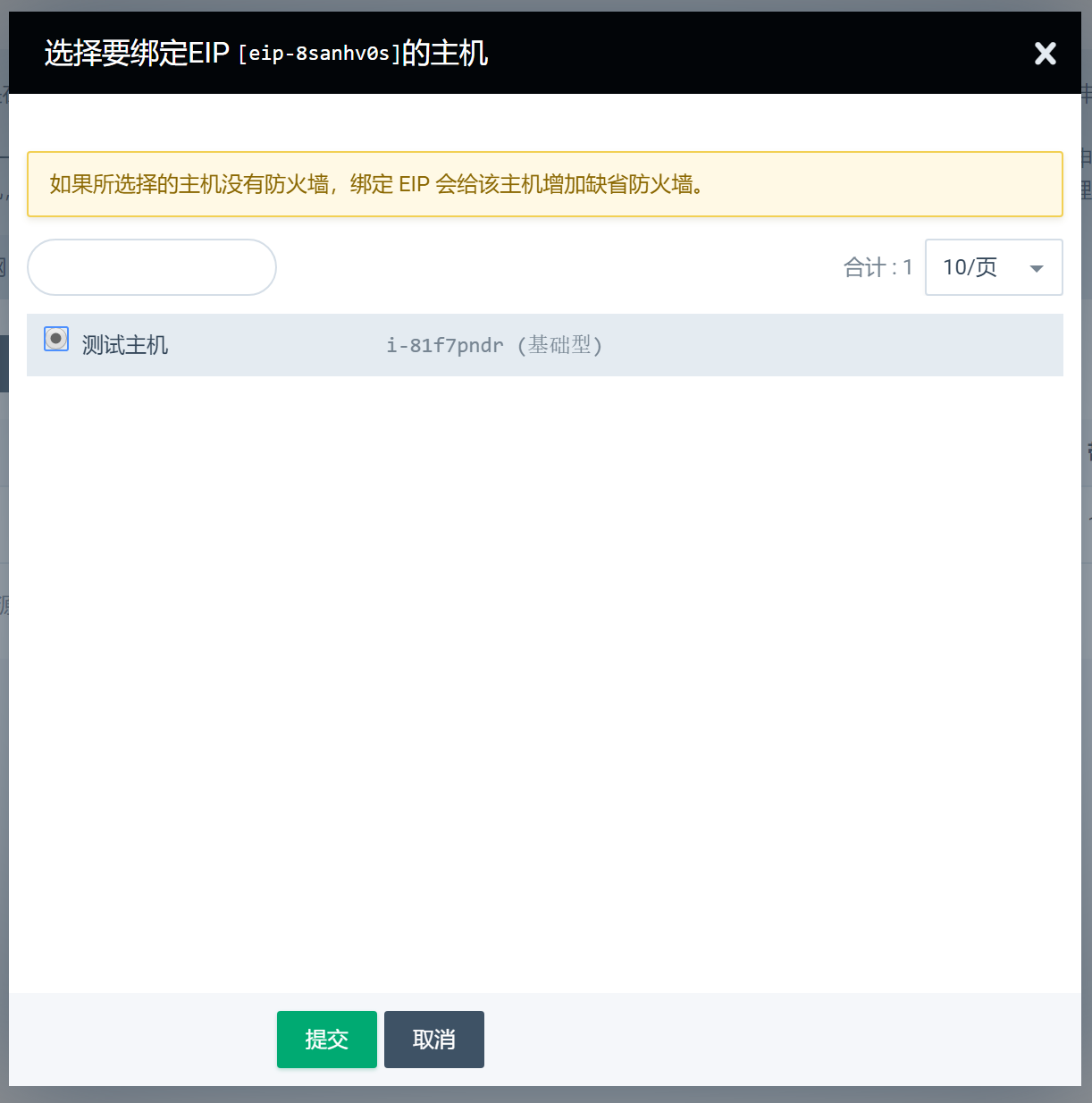Click the 合计 count indicator
1092x1103 pixels.
tap(877, 267)
